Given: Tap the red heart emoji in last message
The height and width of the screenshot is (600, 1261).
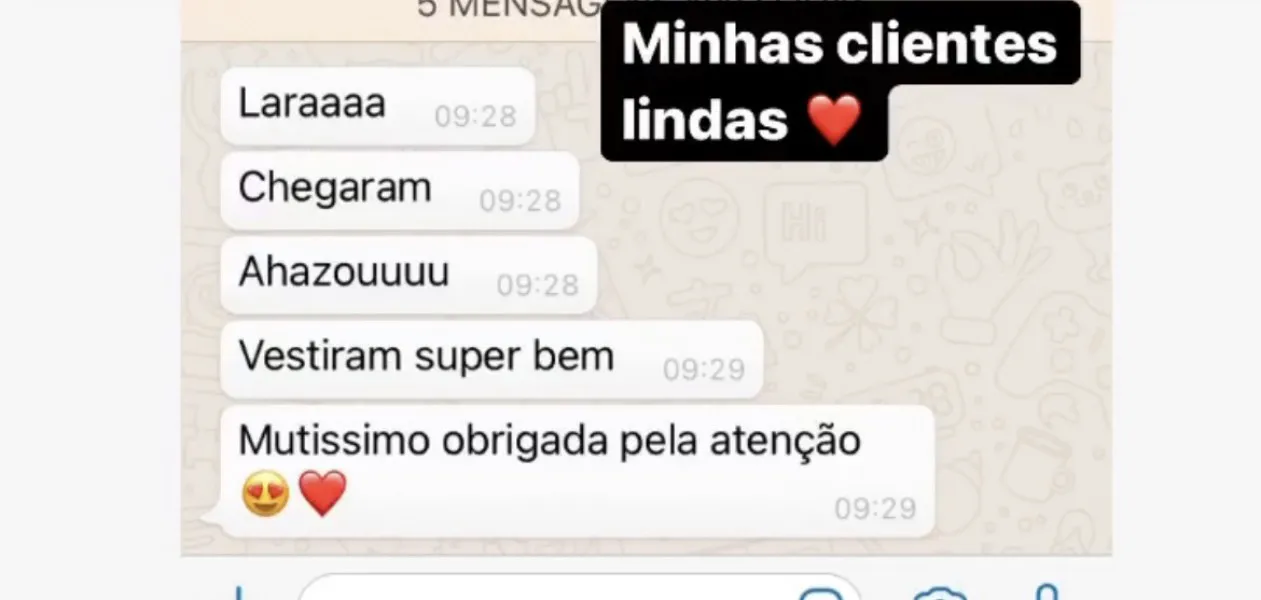Looking at the screenshot, I should click(322, 494).
